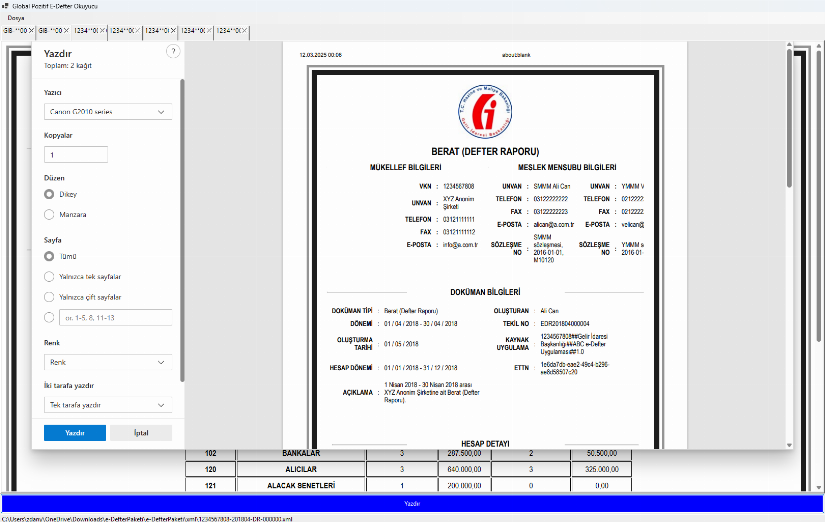Click the 640.000,00 amount cell
Viewport: 825px width, 522px height.
tap(464, 469)
